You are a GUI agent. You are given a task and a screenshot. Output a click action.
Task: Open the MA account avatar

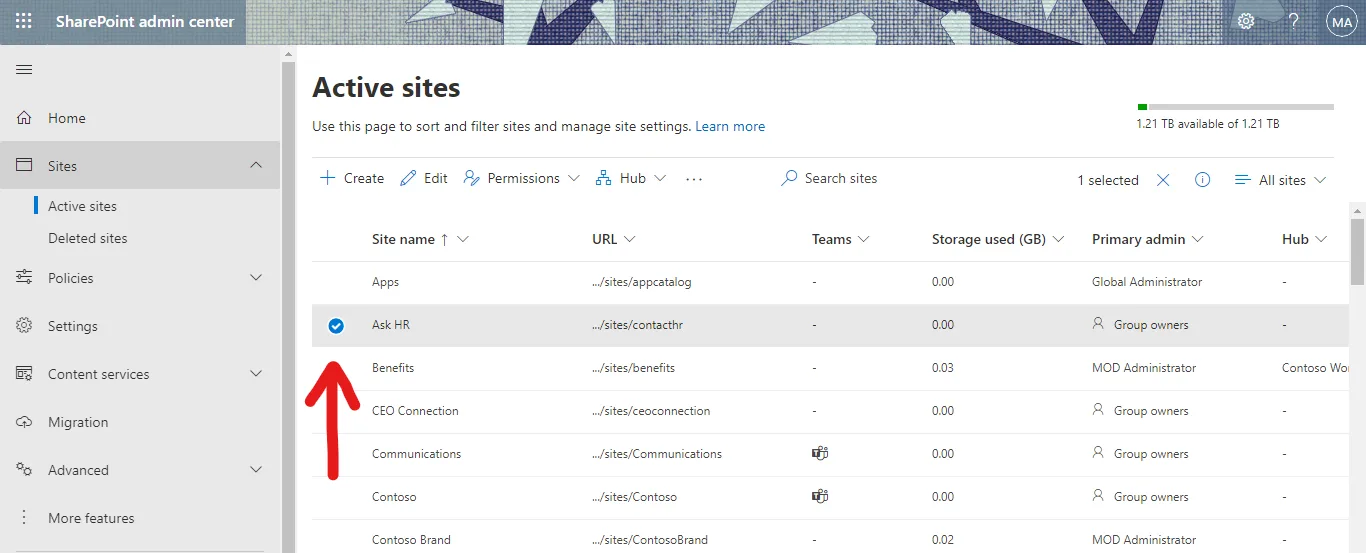click(1341, 21)
